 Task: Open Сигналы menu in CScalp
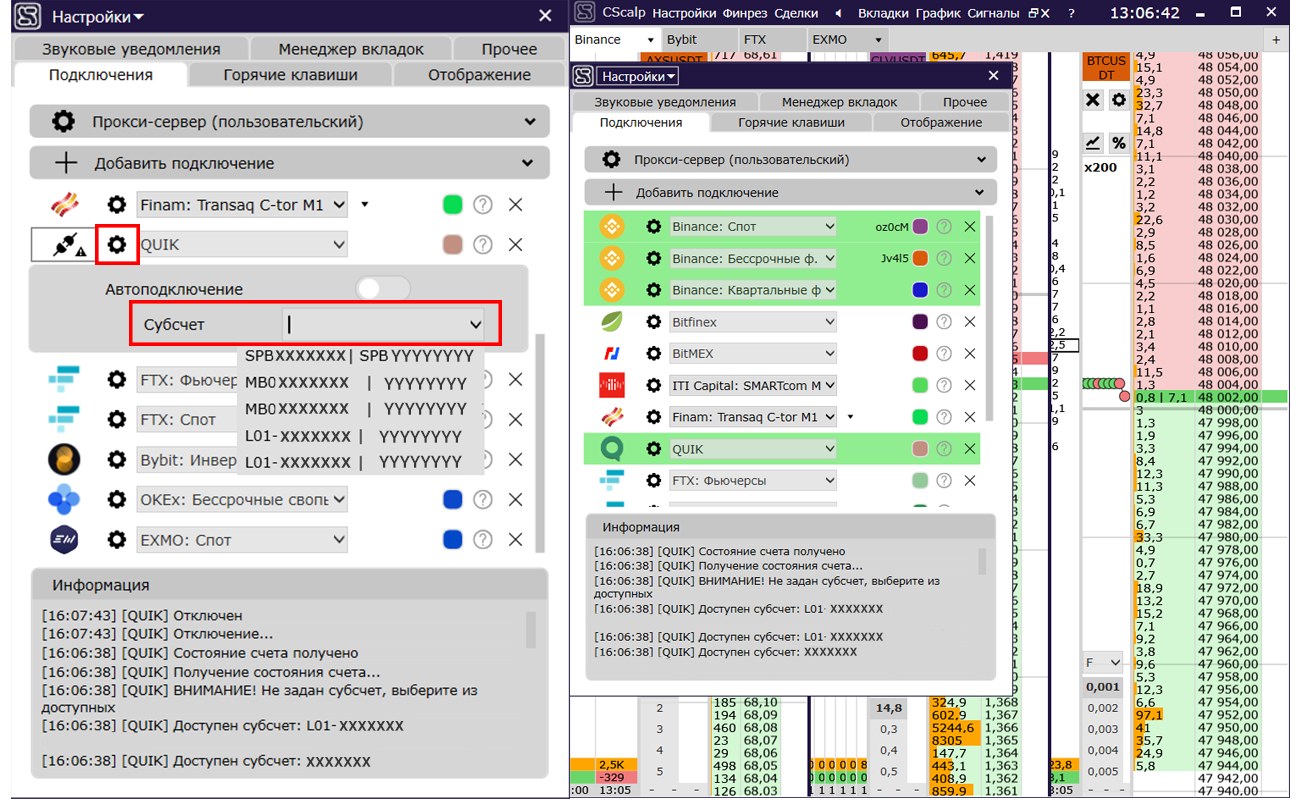pyautogui.click(x=993, y=13)
